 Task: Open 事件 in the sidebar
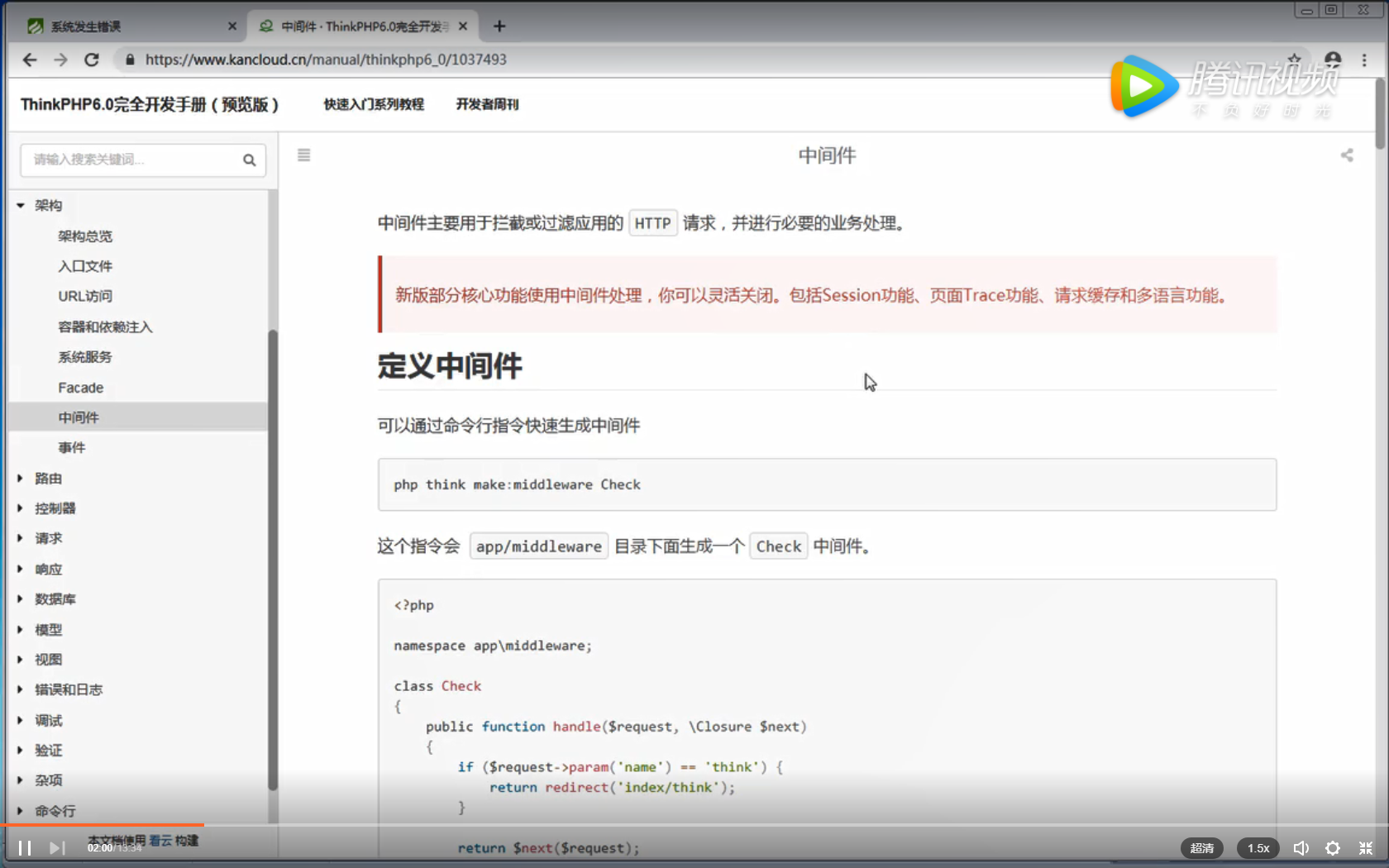(x=72, y=447)
